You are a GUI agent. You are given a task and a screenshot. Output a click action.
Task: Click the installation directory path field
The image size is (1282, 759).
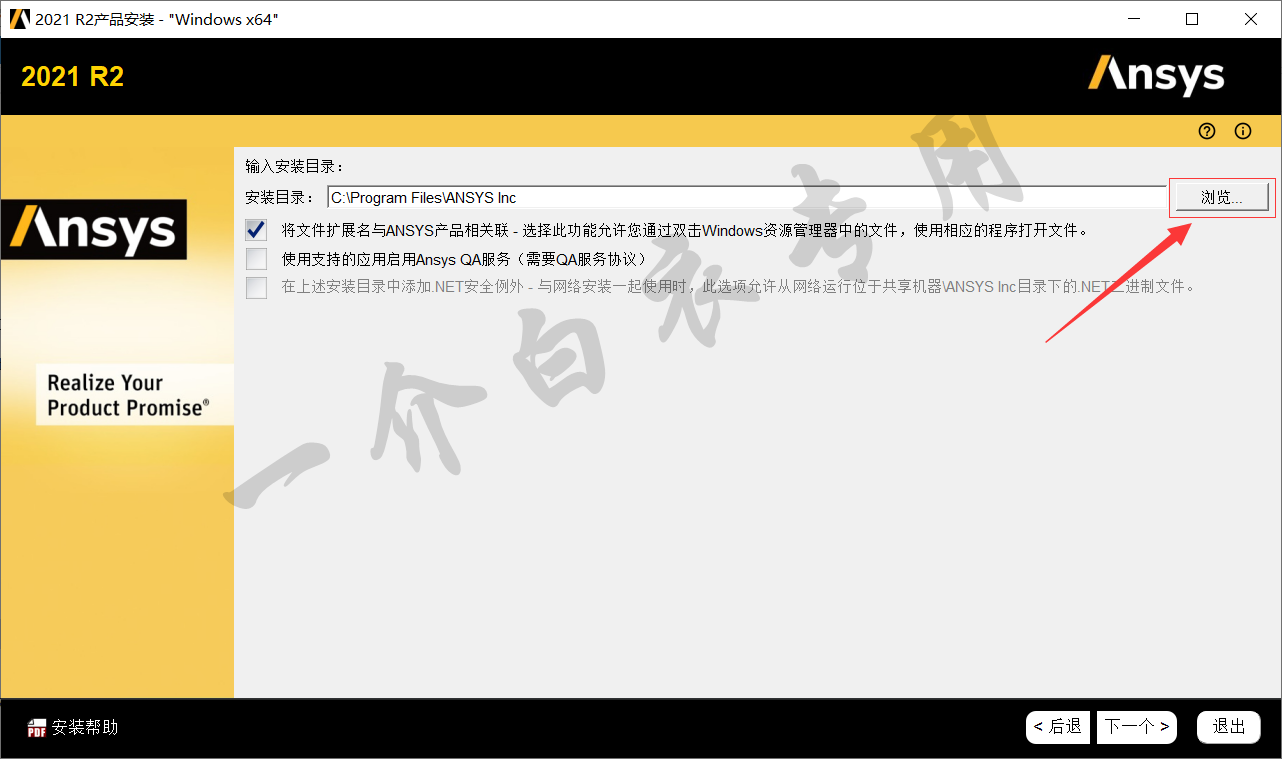746,198
